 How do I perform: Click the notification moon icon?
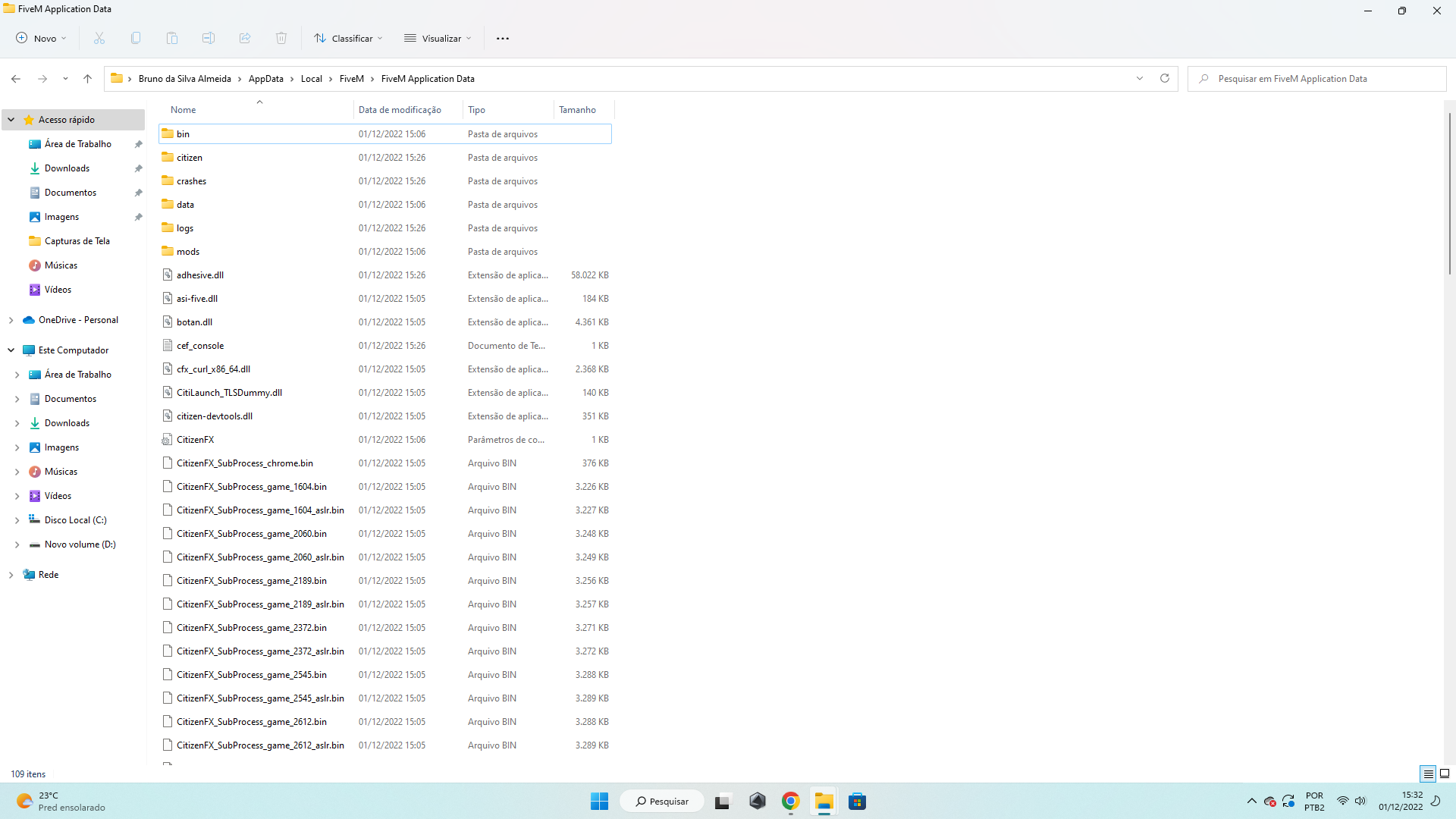[1436, 801]
